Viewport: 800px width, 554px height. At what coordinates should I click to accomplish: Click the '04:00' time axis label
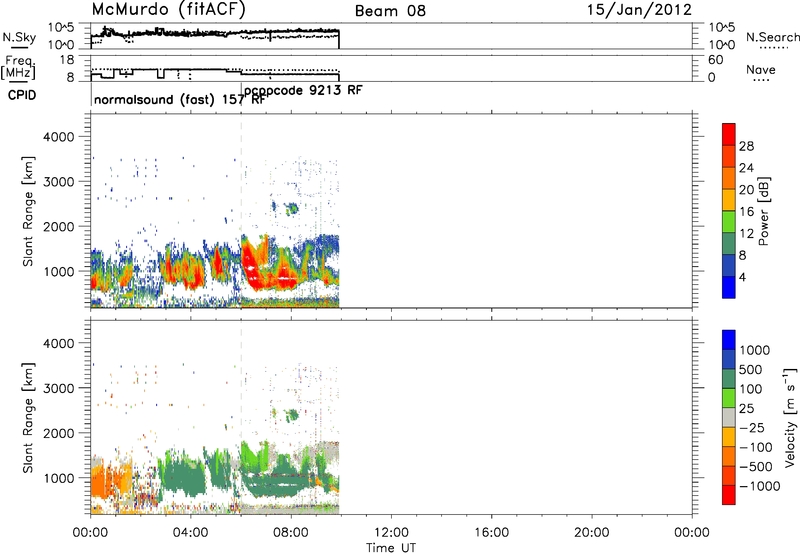(x=191, y=533)
